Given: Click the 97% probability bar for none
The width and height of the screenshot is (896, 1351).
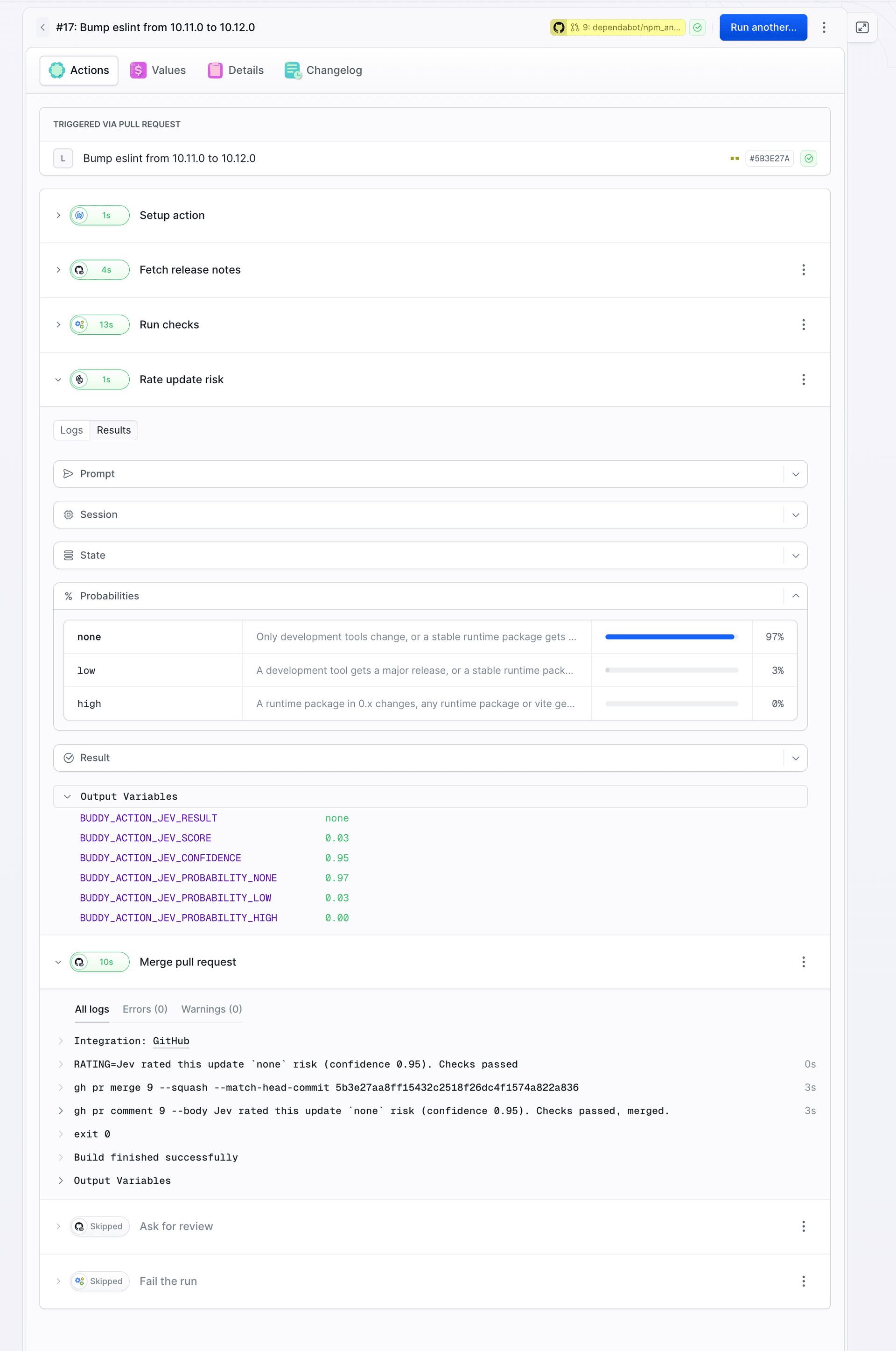Looking at the screenshot, I should click(x=671, y=637).
